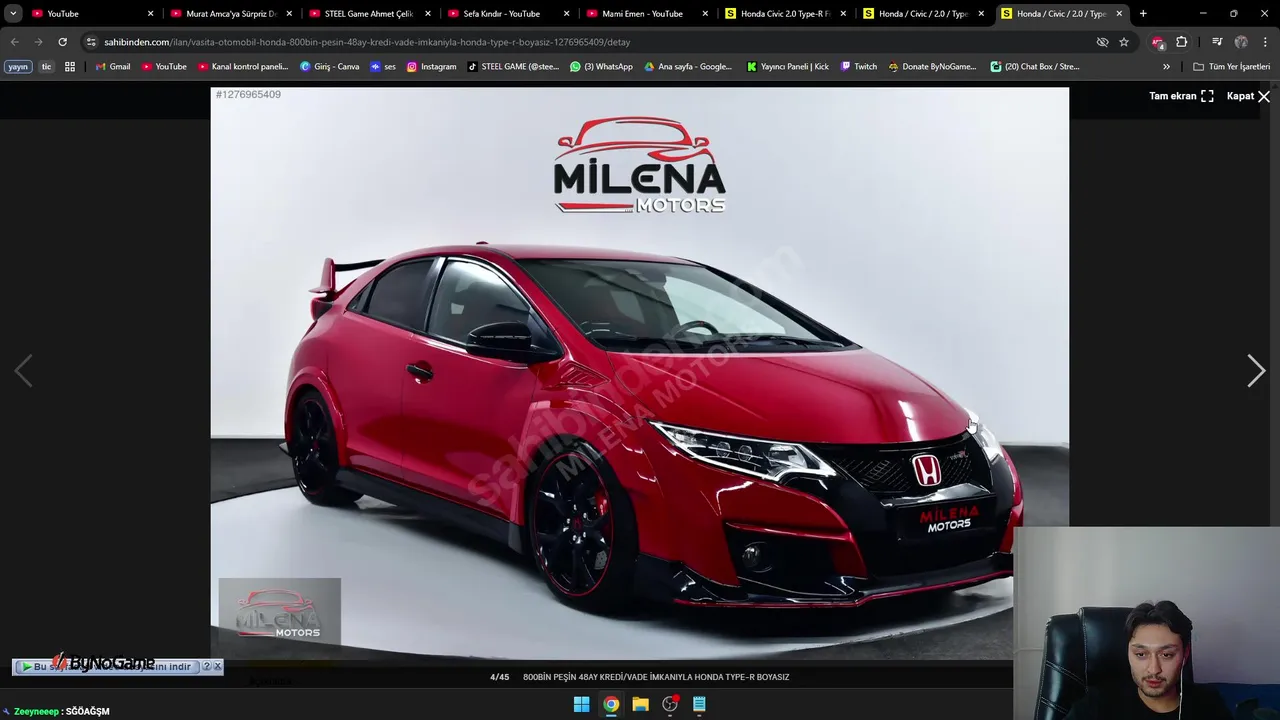The width and height of the screenshot is (1280, 720).
Task: Open Chrome profile avatar menu
Action: tap(1241, 42)
